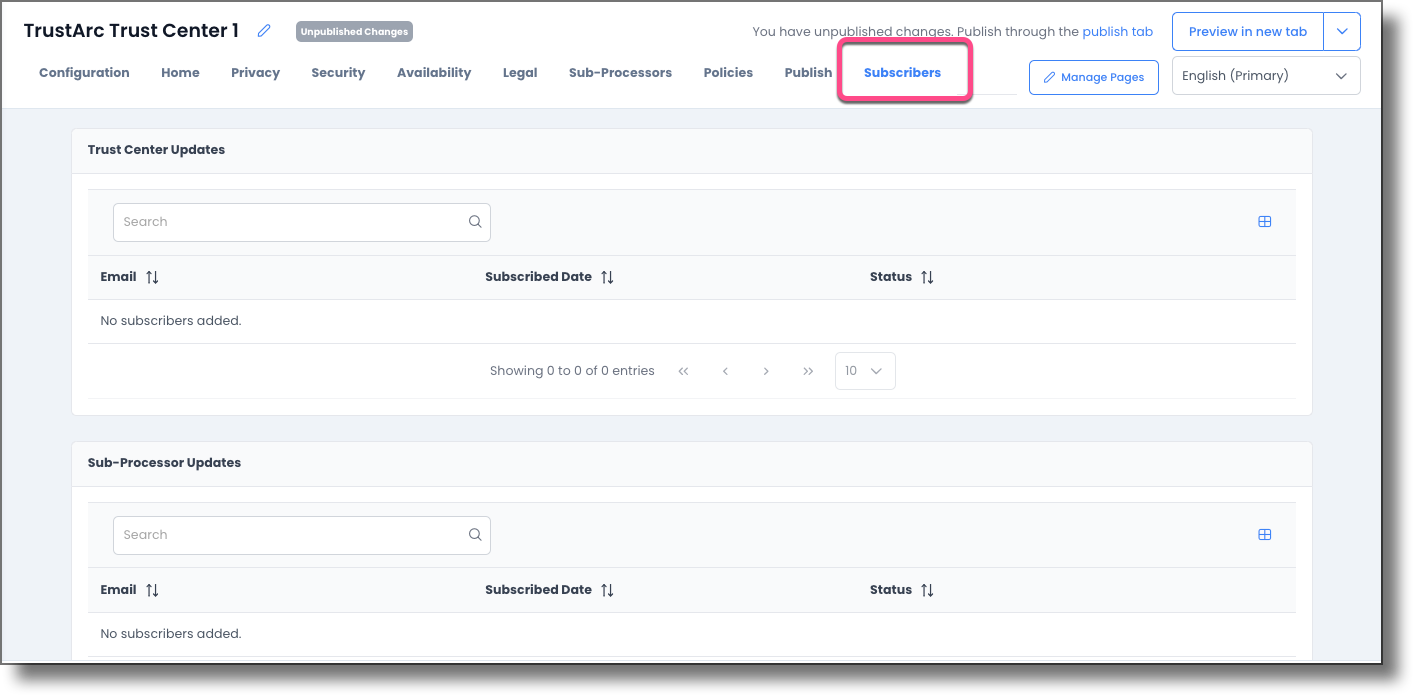Expand the entries-per-page selector showing 10
Screen dimensions: 1414x696
point(864,370)
